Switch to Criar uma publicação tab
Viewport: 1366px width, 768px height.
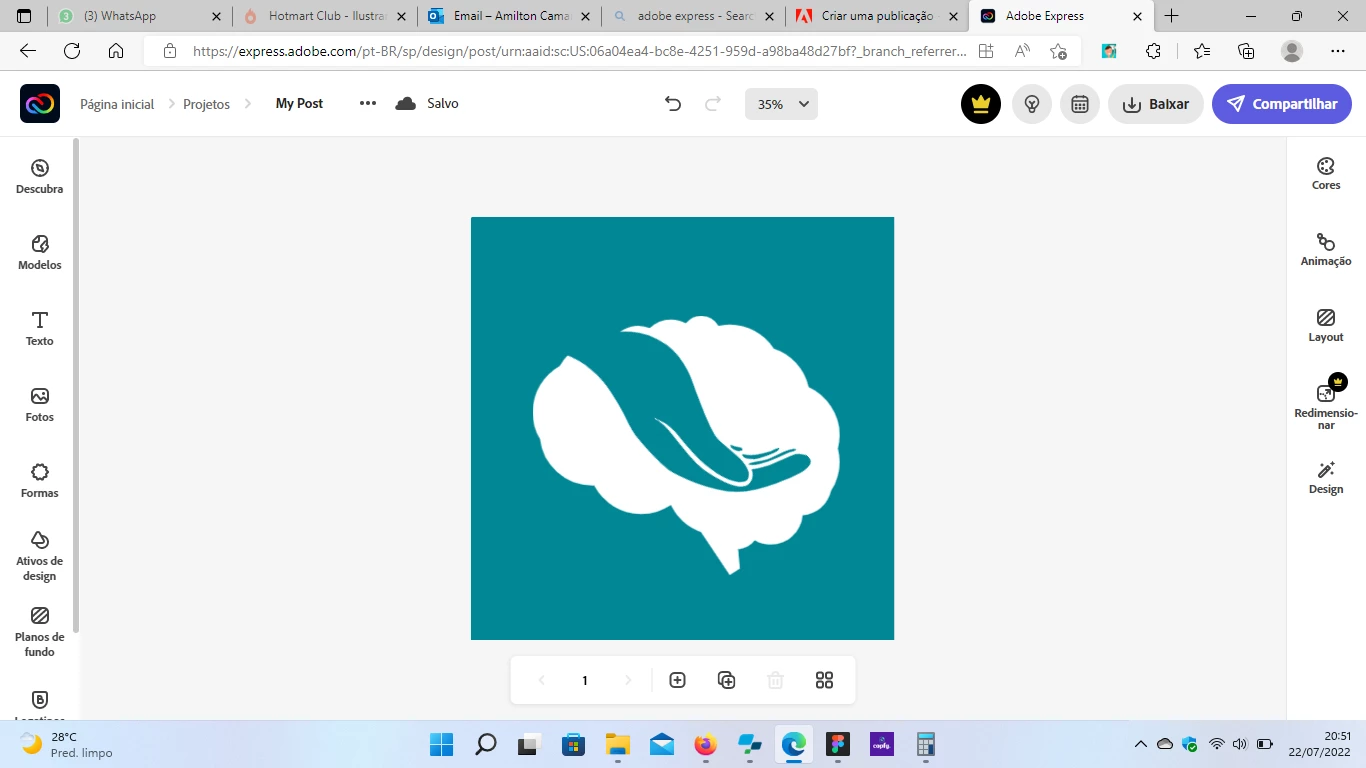pyautogui.click(x=876, y=16)
